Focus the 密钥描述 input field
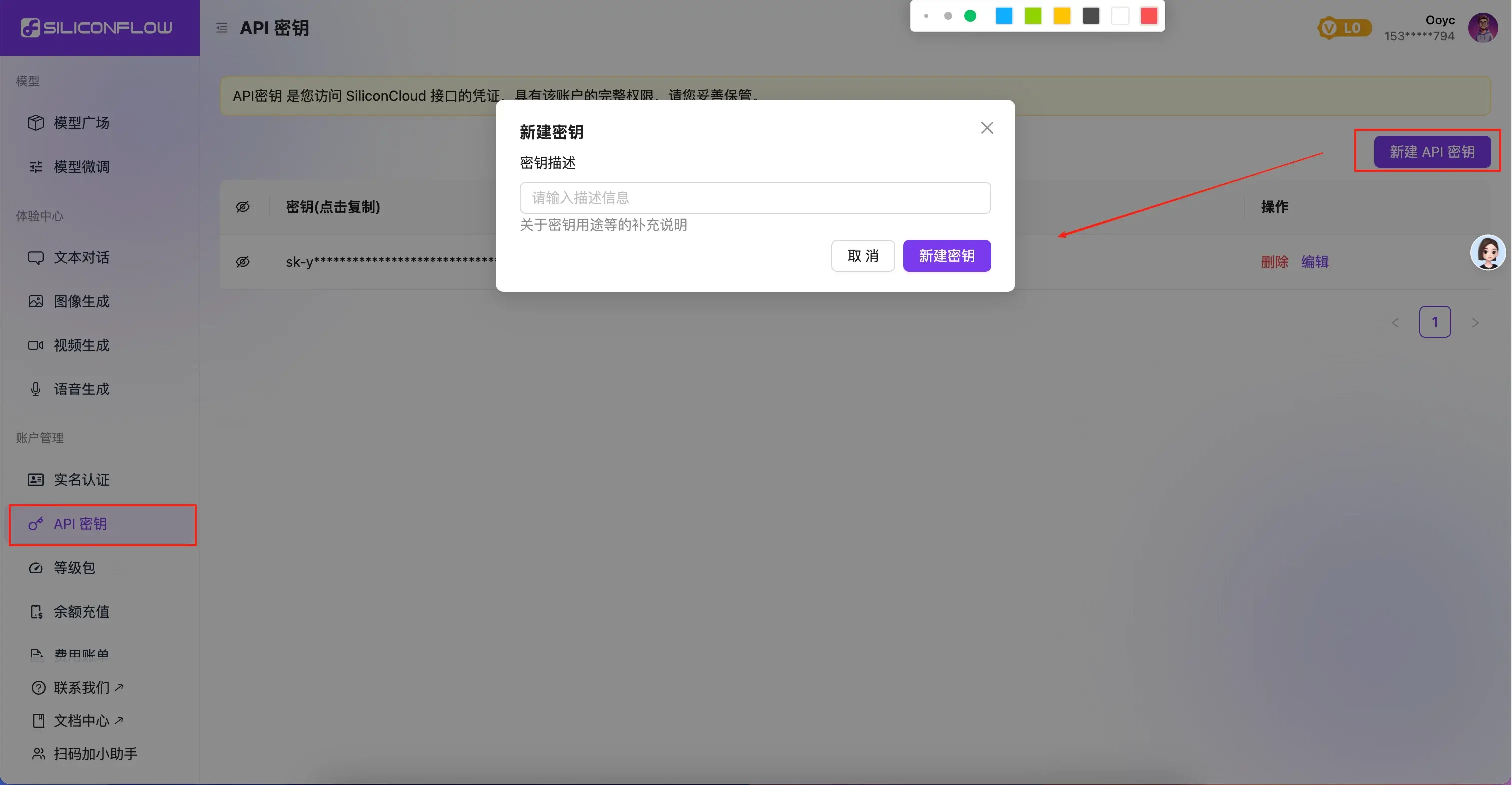Screen dimensions: 1512x785 pyautogui.click(x=755, y=198)
